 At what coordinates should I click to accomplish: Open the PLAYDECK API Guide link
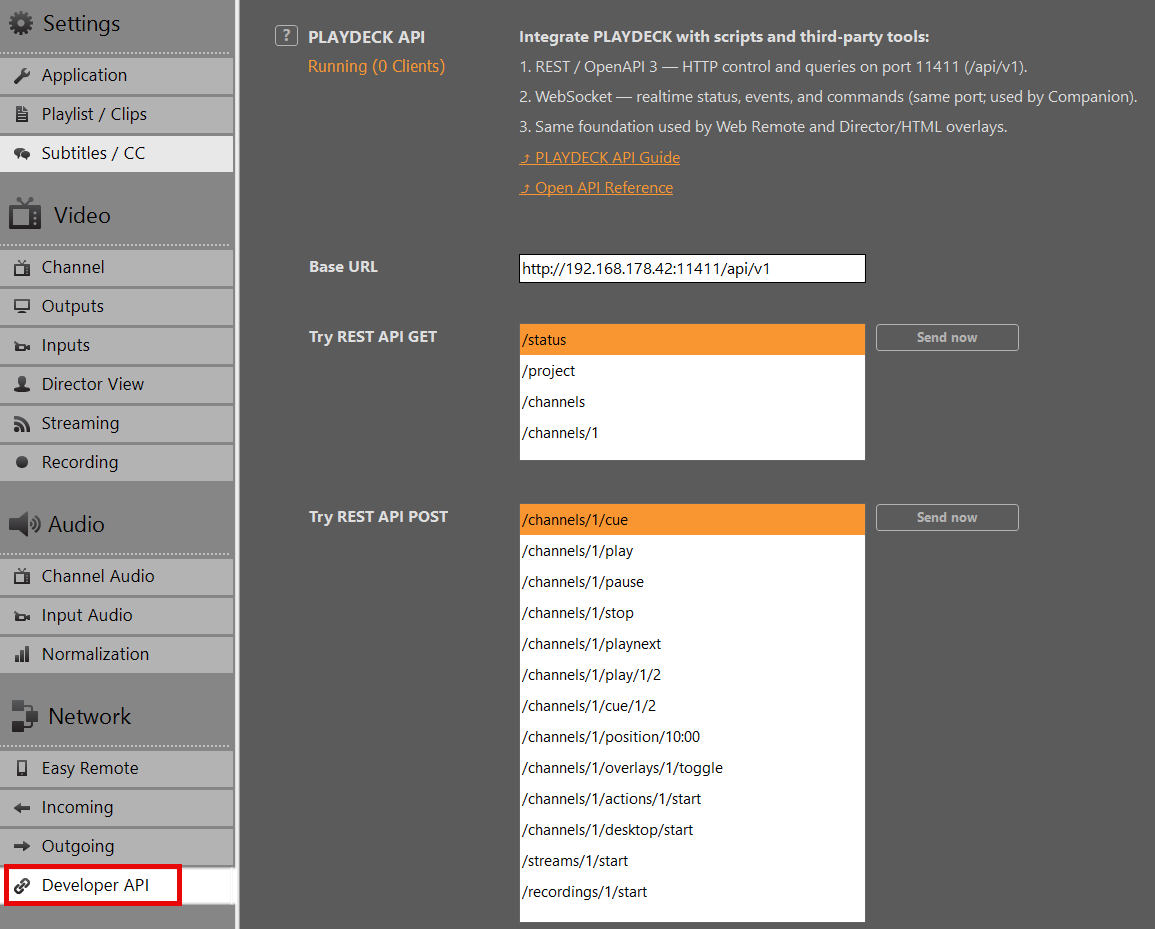[x=600, y=158]
